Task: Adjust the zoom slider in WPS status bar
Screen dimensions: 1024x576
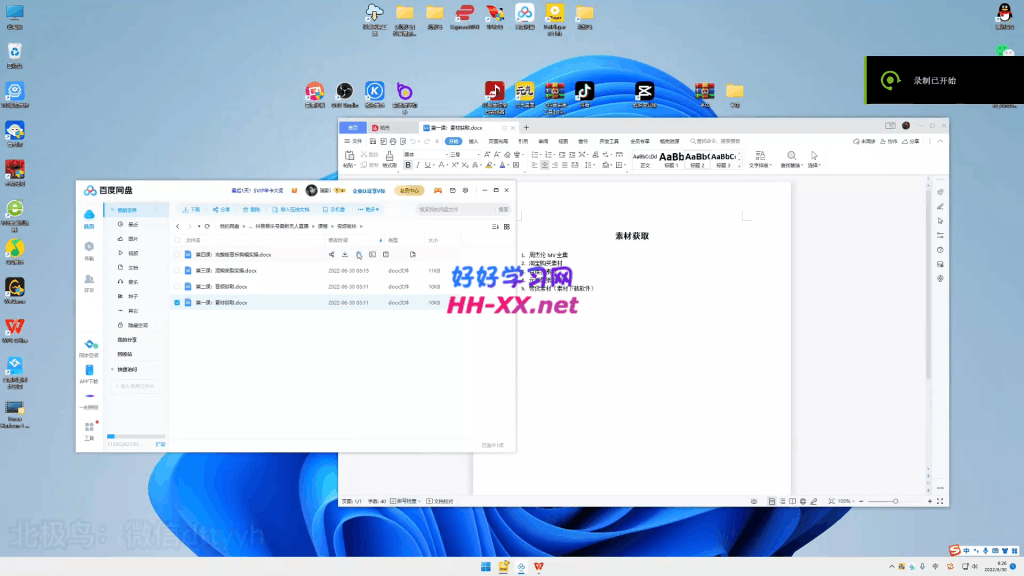Action: pyautogui.click(x=895, y=502)
